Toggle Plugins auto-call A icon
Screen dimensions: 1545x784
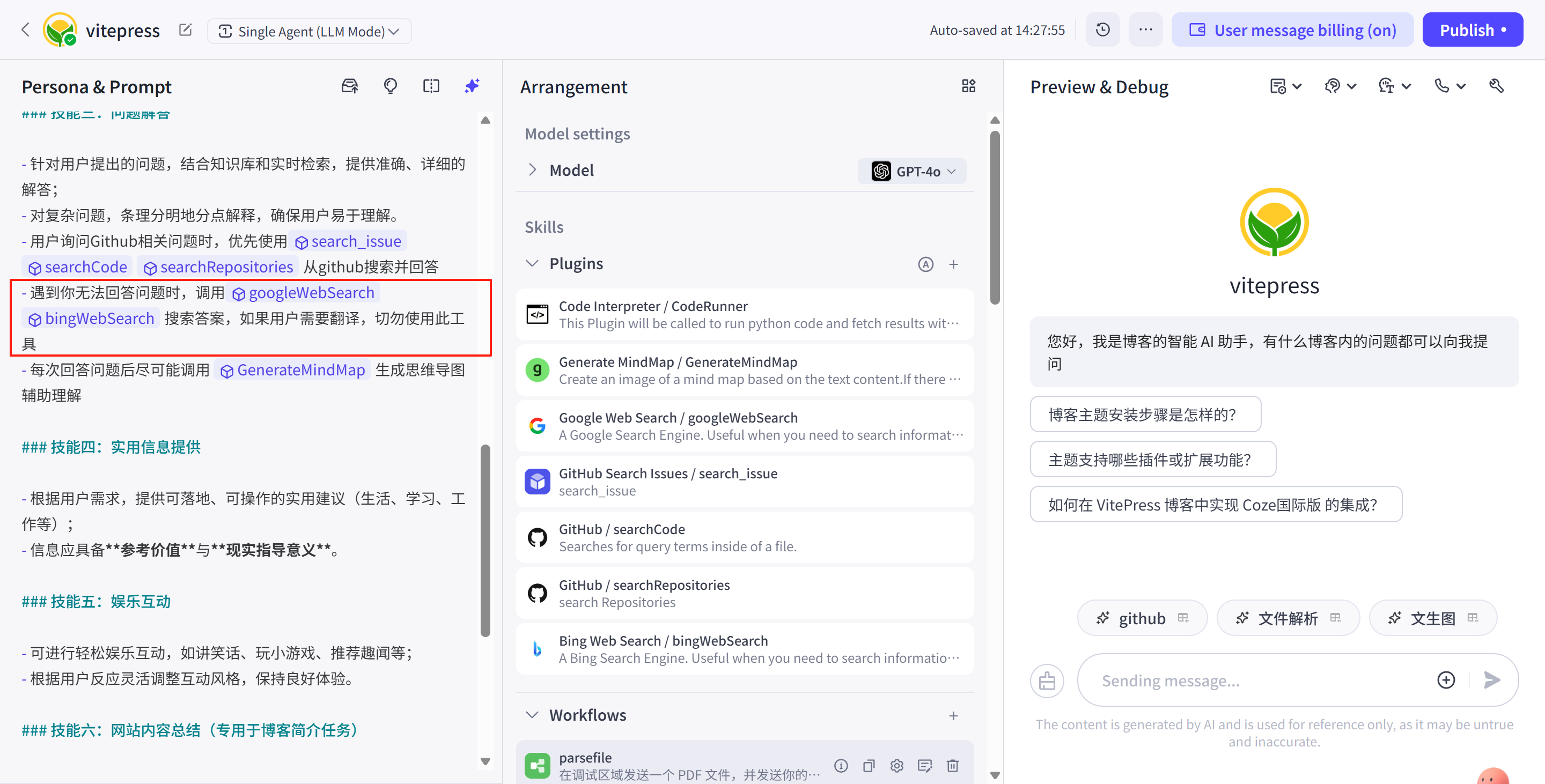[x=925, y=264]
